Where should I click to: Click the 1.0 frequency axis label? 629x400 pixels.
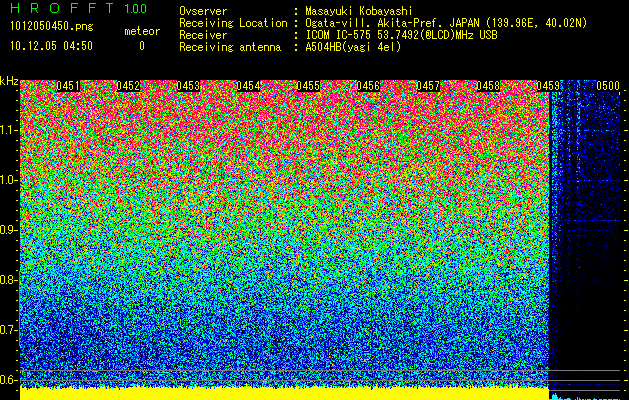[8, 180]
